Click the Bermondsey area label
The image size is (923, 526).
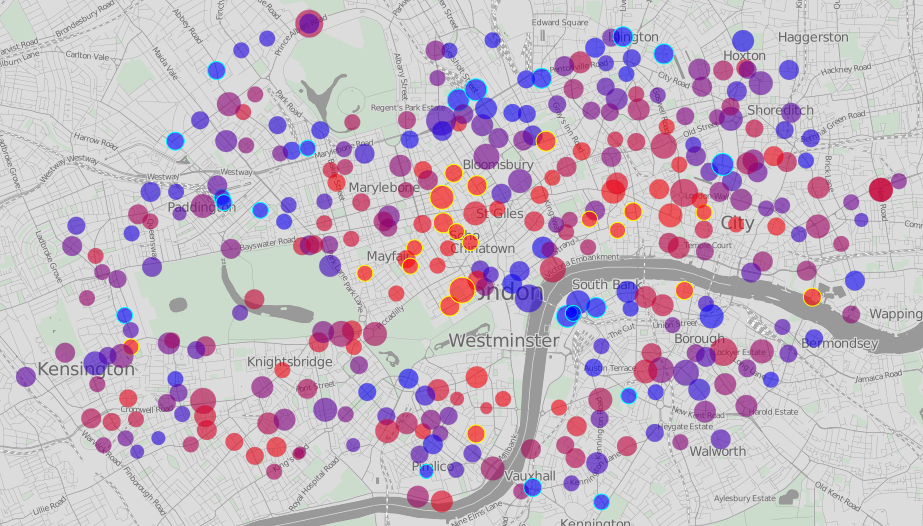pos(839,344)
